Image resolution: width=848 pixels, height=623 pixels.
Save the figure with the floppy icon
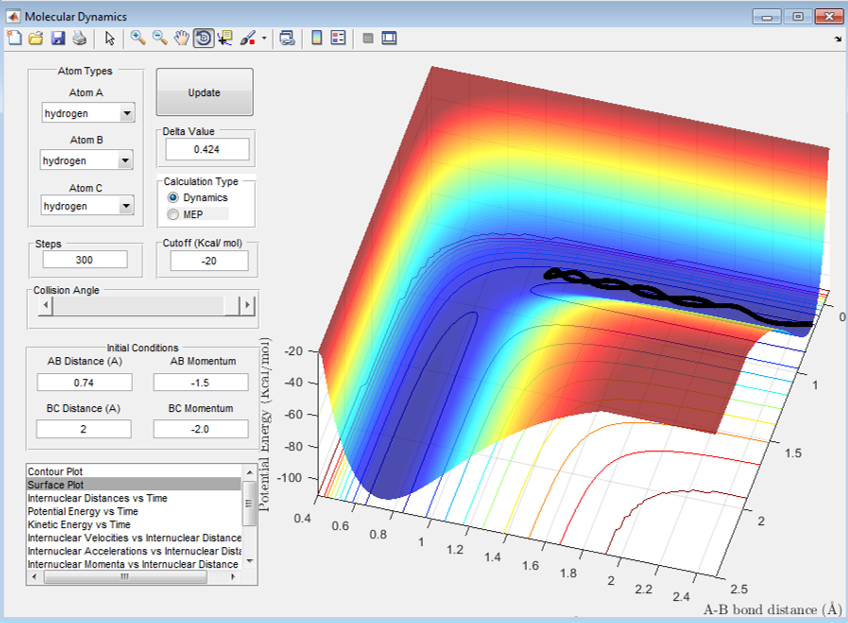(57, 38)
